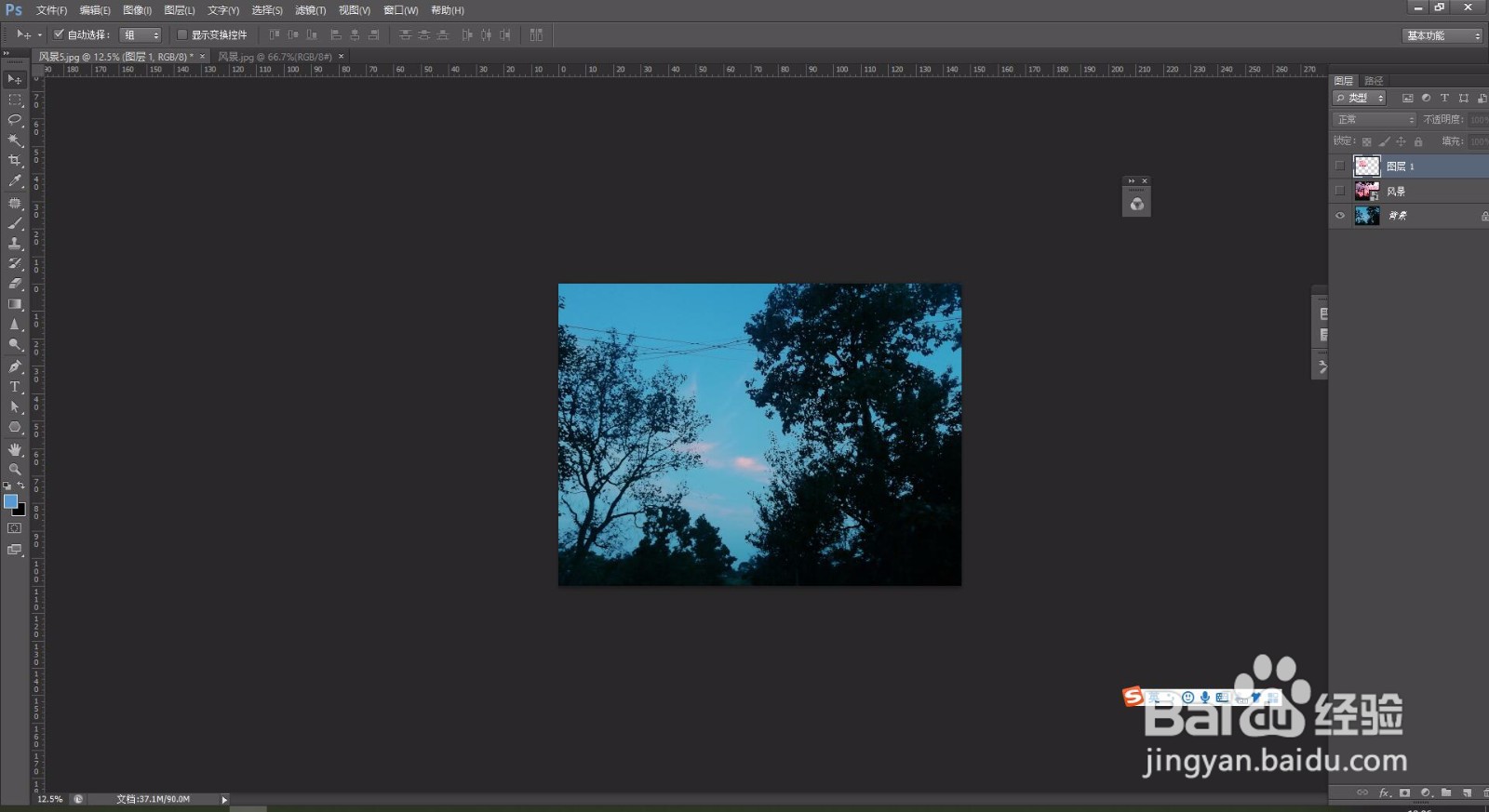Image resolution: width=1489 pixels, height=812 pixels.
Task: Open the 组 auto-select dropdown
Action: [141, 35]
